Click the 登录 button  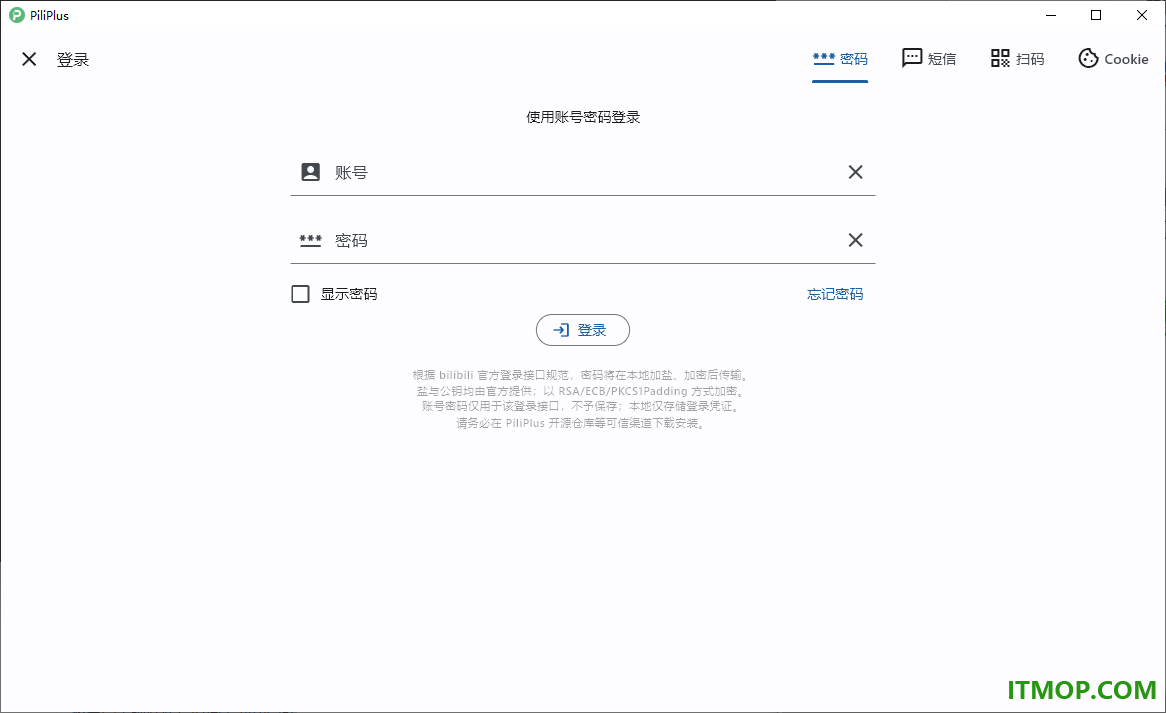point(582,330)
